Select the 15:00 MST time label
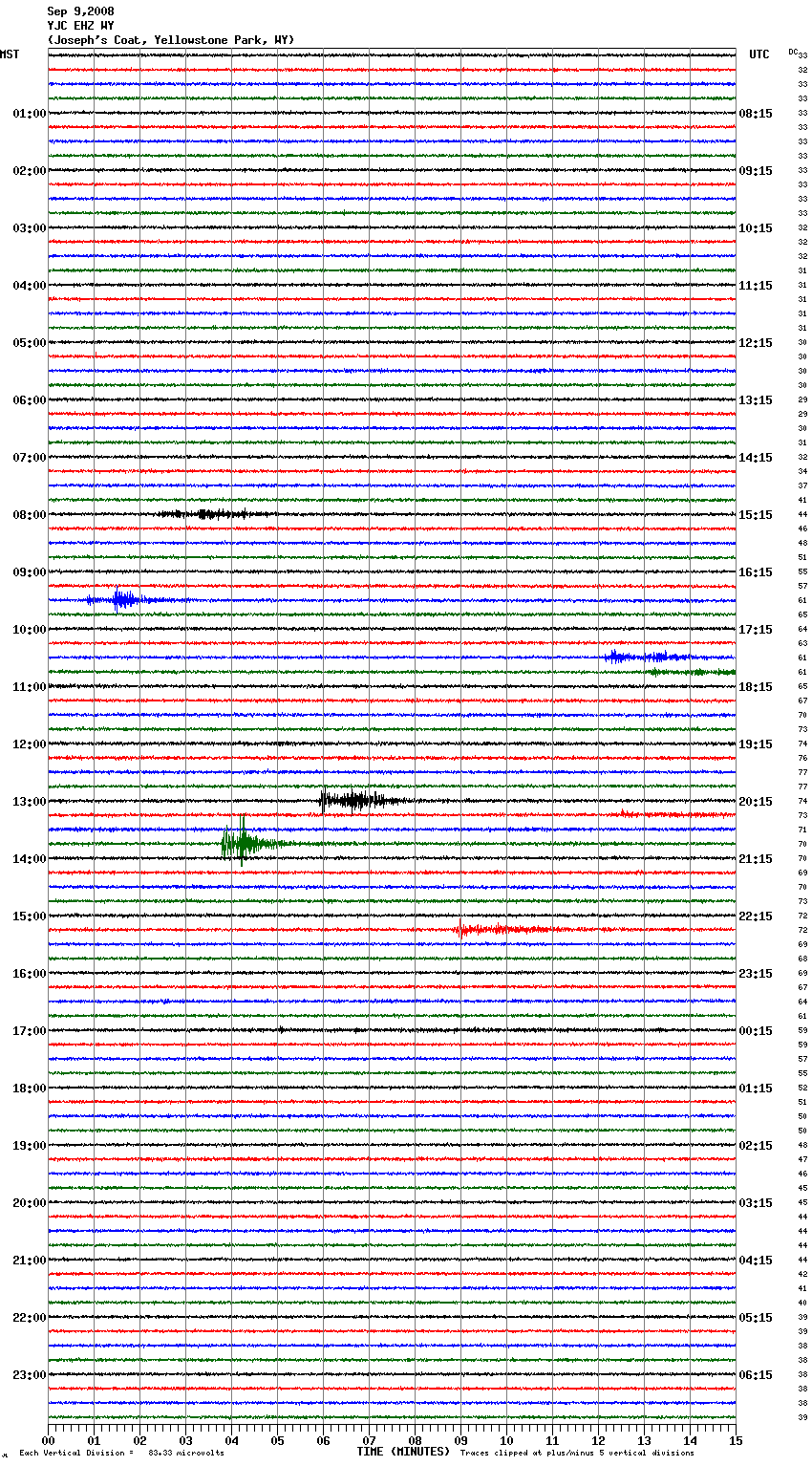 [30, 916]
